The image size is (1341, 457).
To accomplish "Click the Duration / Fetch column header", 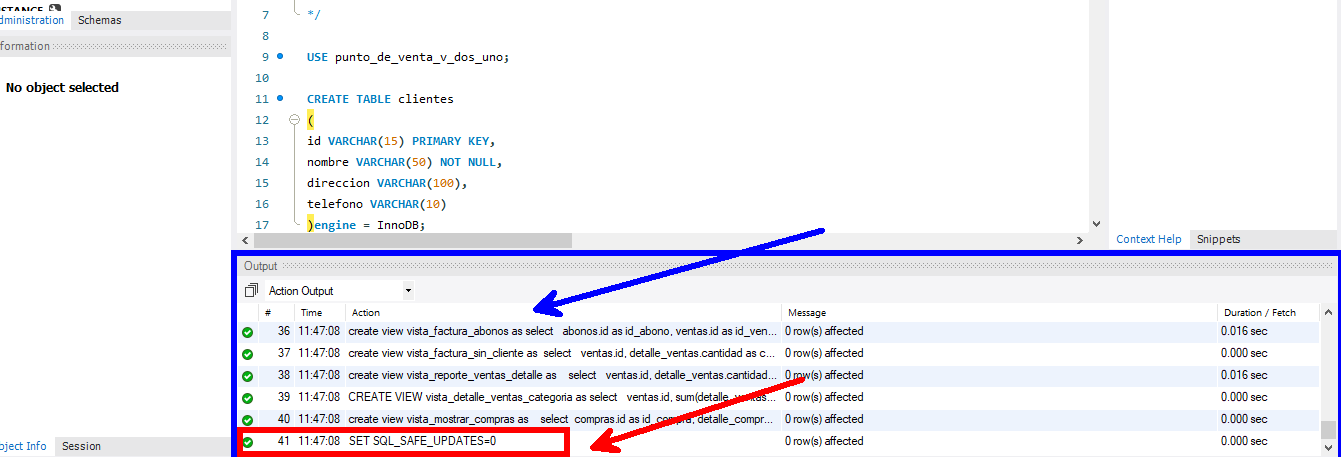I will [x=1259, y=313].
